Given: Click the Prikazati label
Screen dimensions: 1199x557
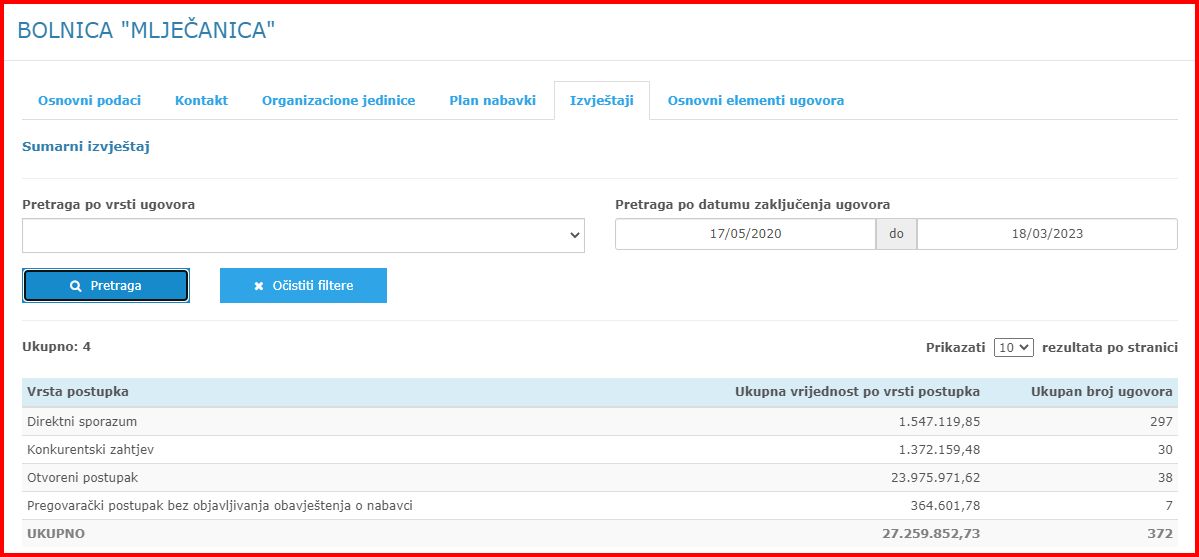Looking at the screenshot, I should (x=955, y=347).
